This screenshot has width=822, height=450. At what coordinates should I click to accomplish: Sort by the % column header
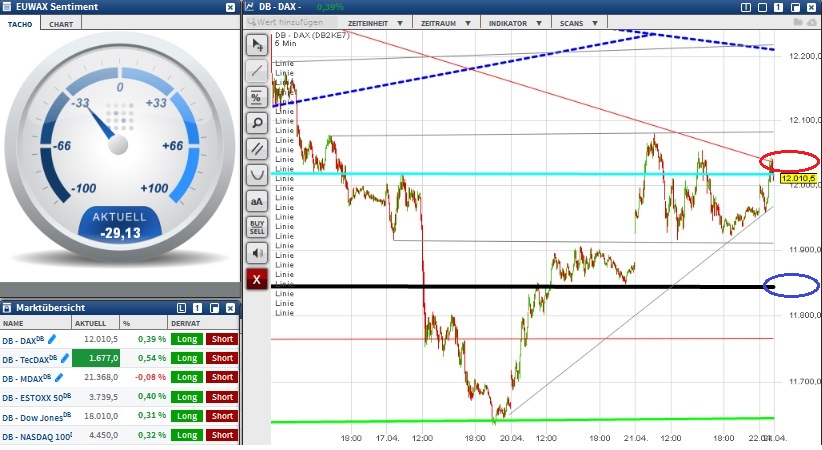click(144, 323)
